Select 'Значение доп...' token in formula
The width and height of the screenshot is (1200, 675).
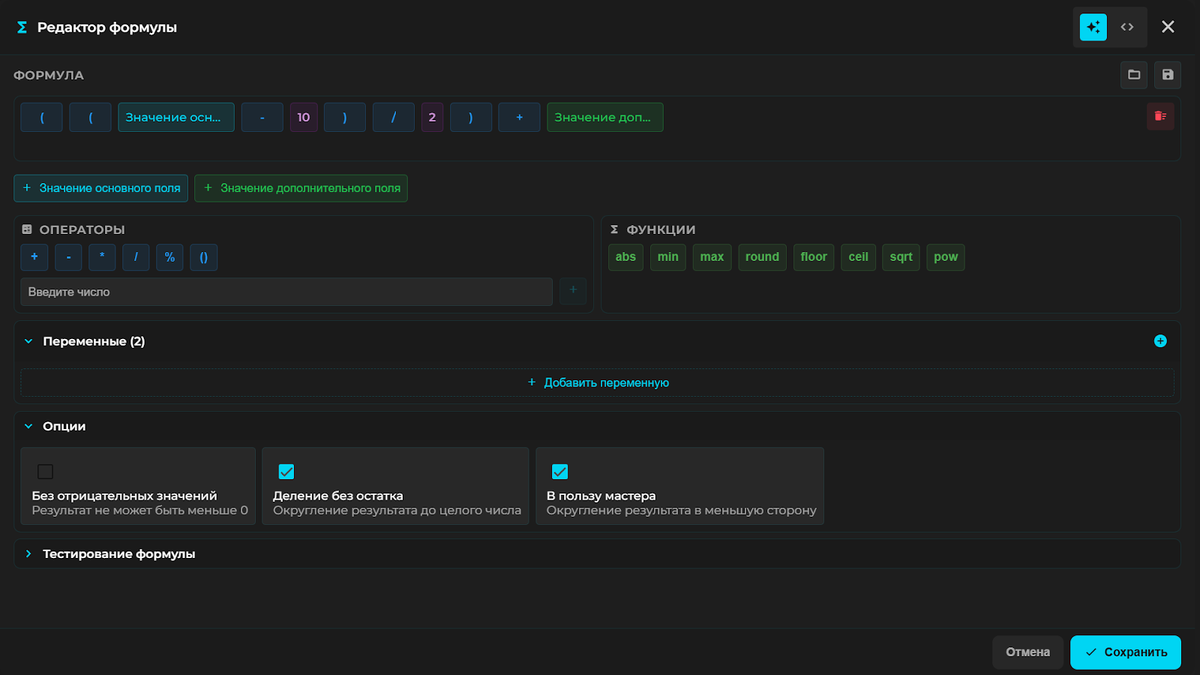(x=605, y=117)
